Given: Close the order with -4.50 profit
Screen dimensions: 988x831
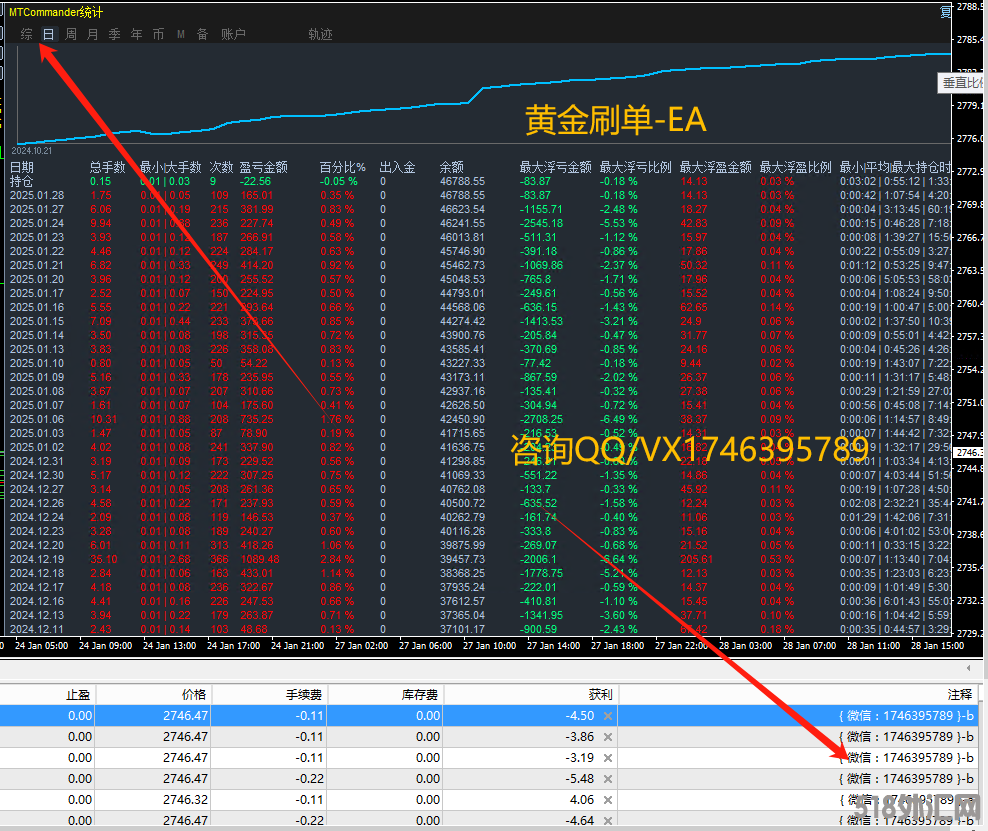Looking at the screenshot, I should pyautogui.click(x=608, y=716).
